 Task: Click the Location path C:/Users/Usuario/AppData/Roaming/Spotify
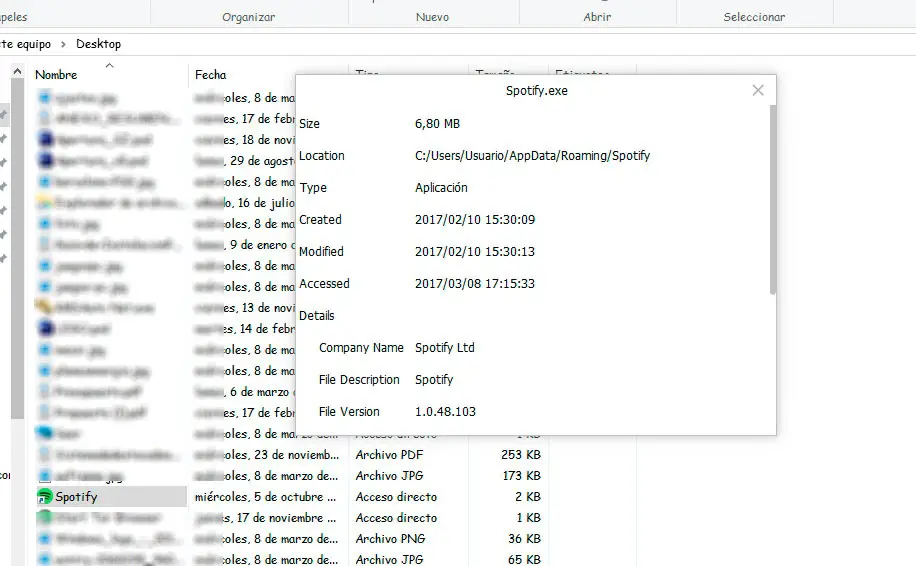[x=532, y=155]
